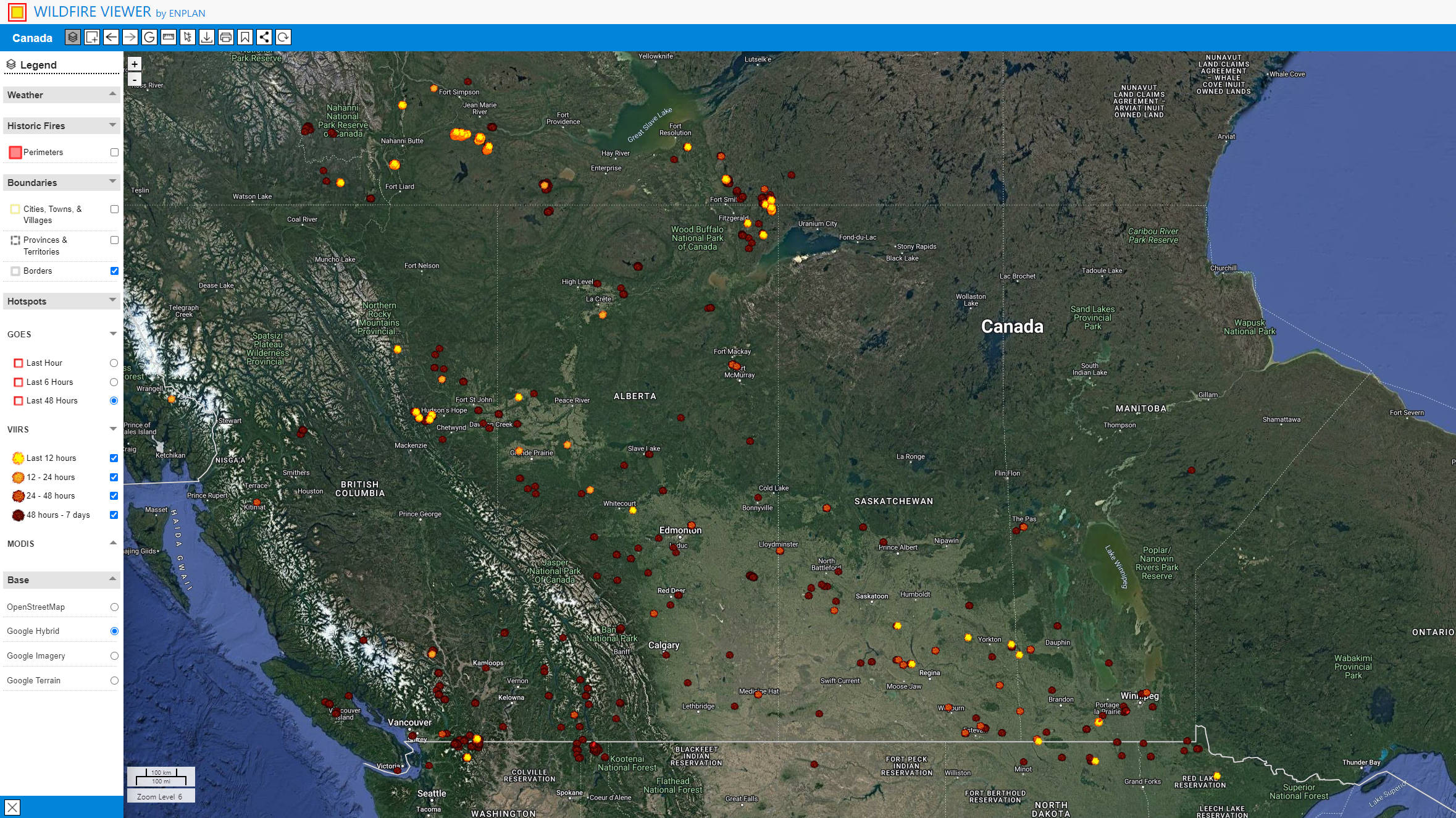Uncheck the Borders checkbox

(x=114, y=271)
